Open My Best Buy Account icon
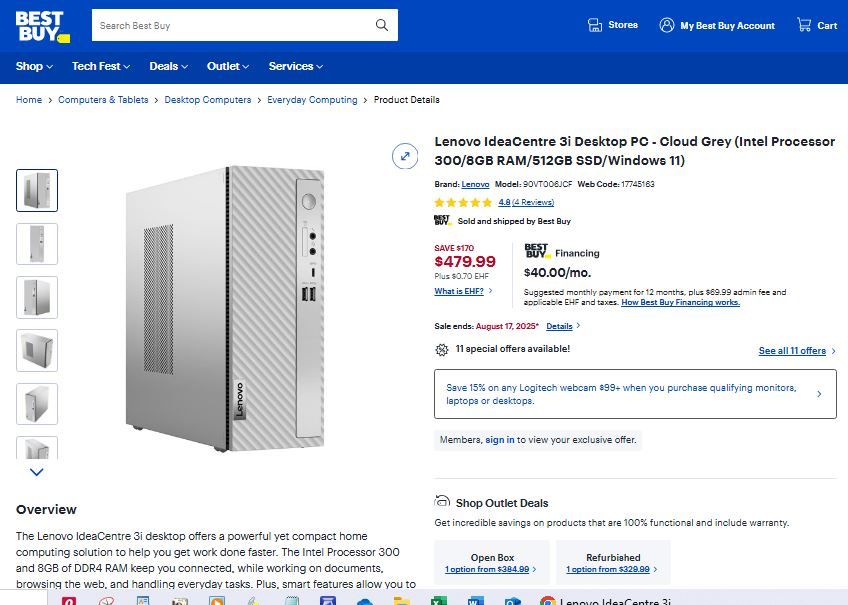The width and height of the screenshot is (848, 605). pyautogui.click(x=665, y=25)
